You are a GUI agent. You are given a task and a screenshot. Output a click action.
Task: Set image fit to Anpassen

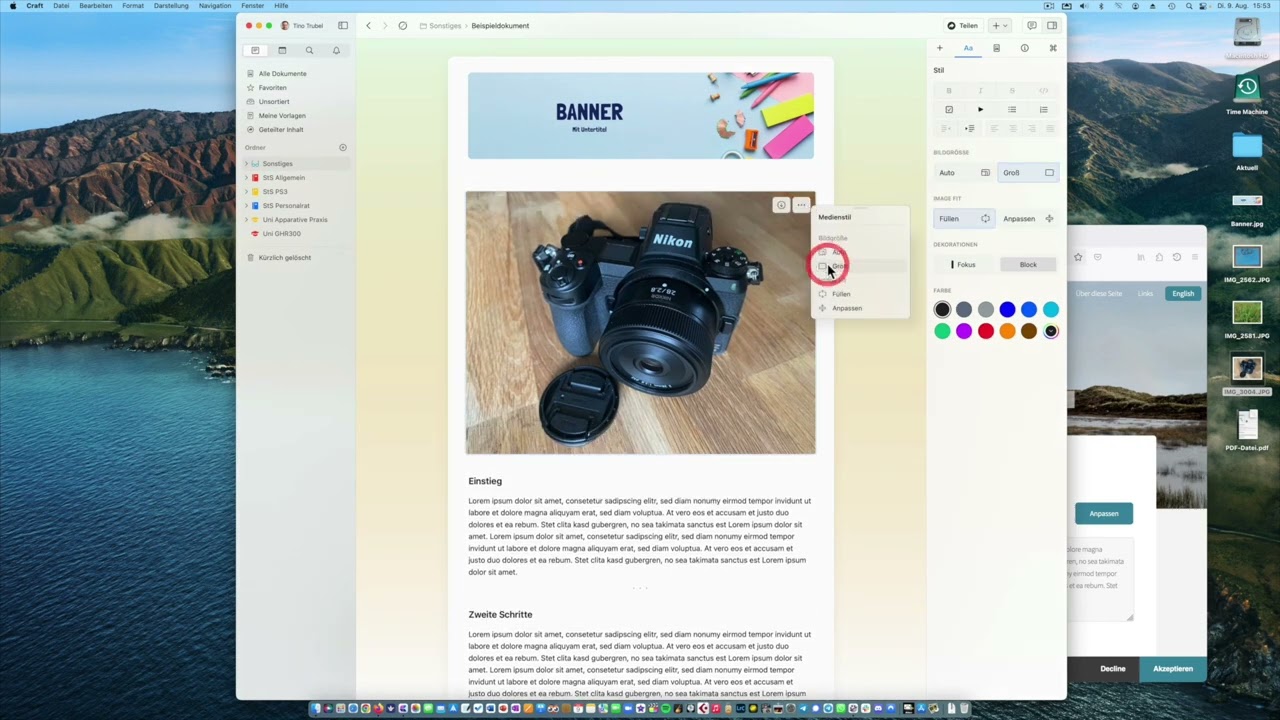[1028, 218]
